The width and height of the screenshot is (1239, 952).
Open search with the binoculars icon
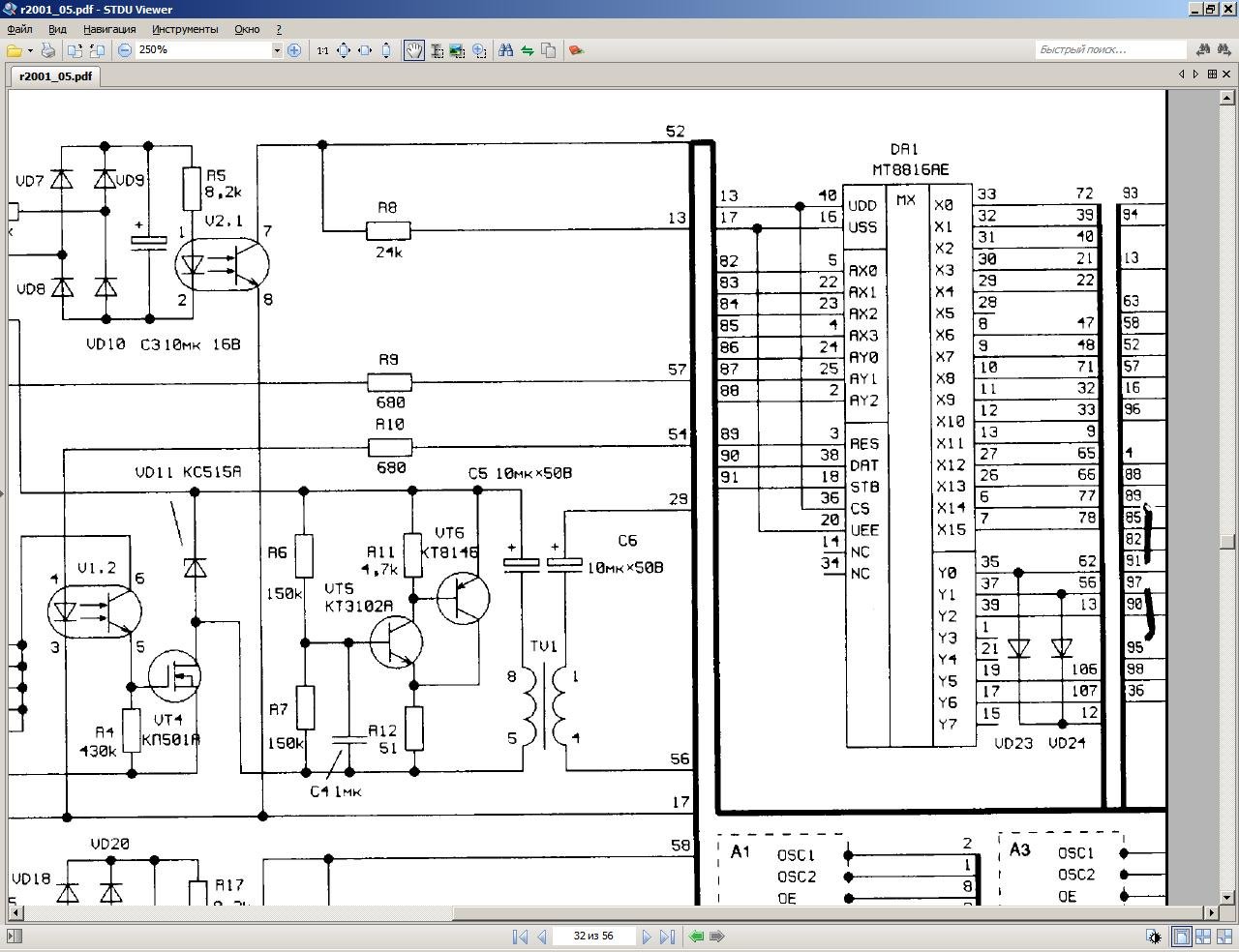point(505,50)
